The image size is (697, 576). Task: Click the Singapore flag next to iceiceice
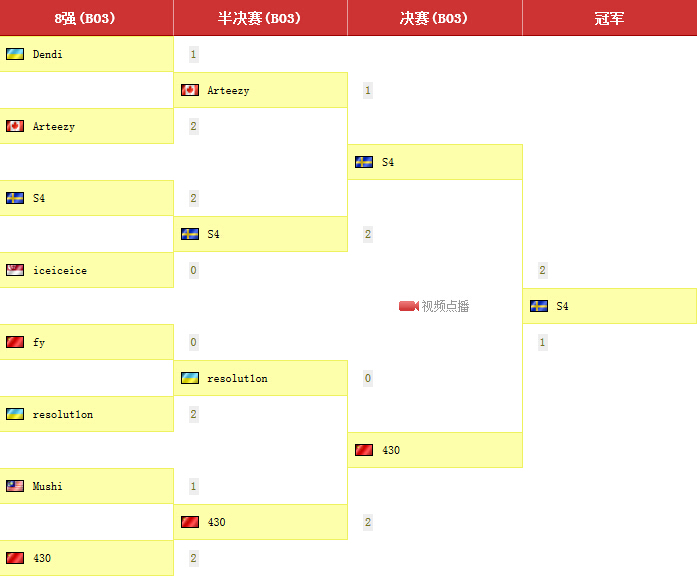[15, 270]
